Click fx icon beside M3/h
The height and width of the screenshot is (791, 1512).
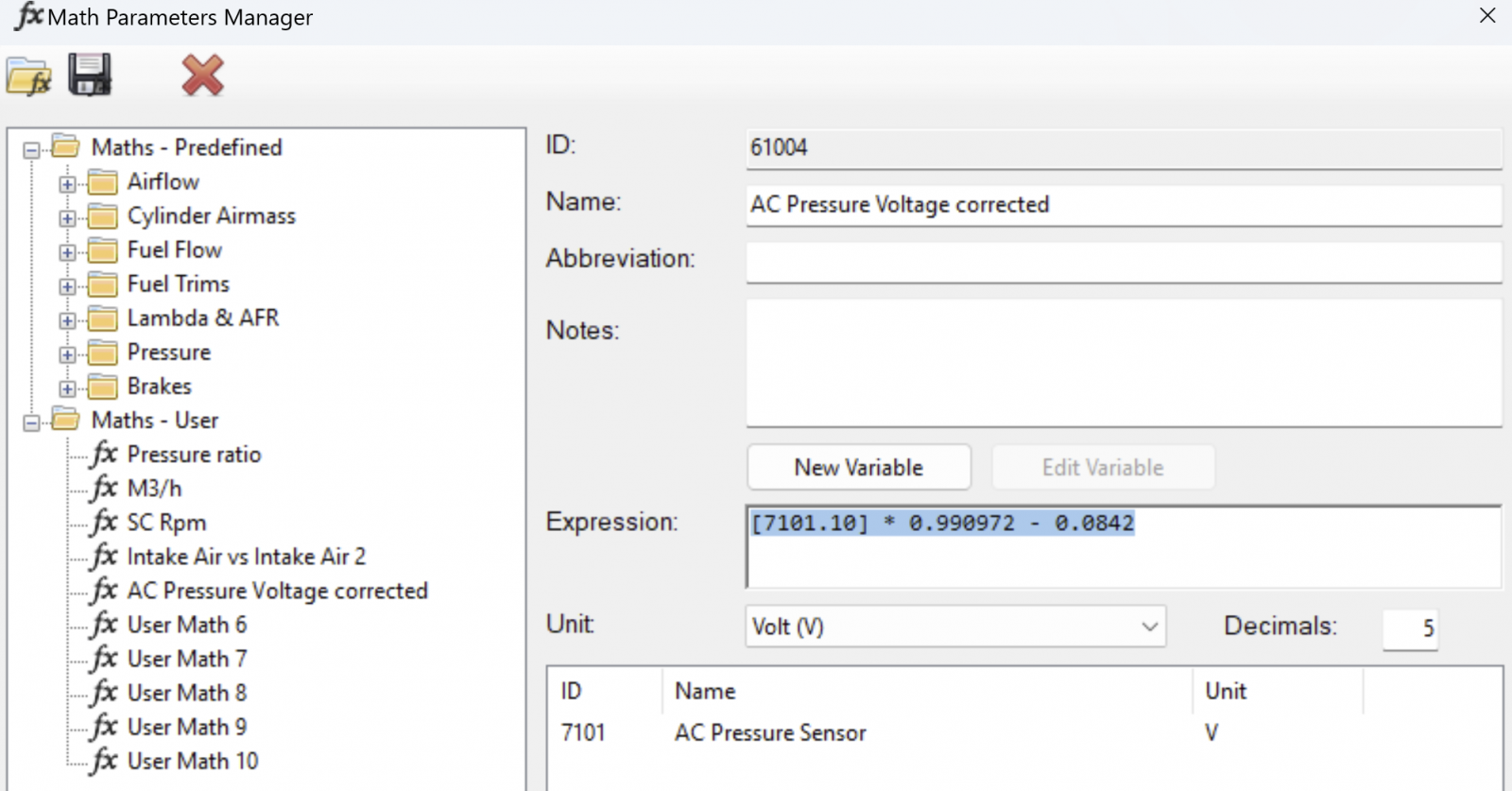[104, 489]
